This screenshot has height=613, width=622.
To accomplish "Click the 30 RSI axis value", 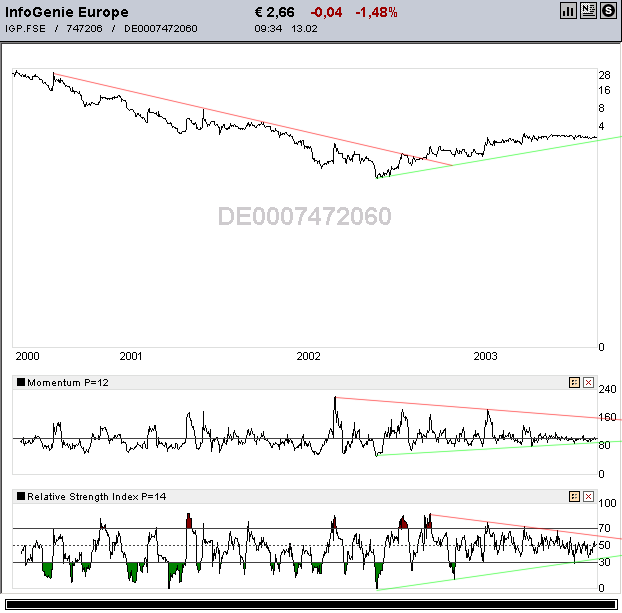I will tap(605, 562).
